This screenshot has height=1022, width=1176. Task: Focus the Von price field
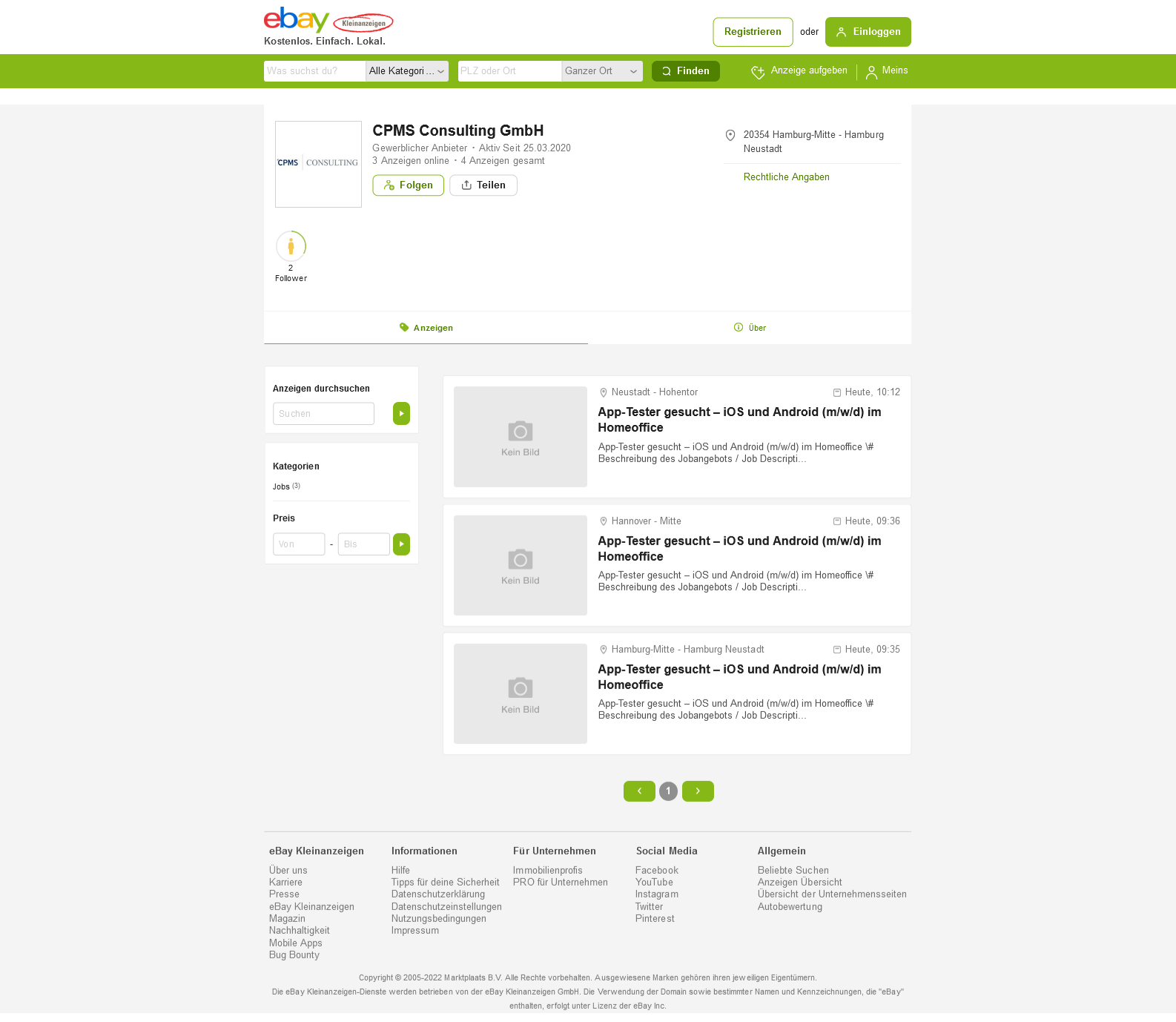click(x=299, y=544)
